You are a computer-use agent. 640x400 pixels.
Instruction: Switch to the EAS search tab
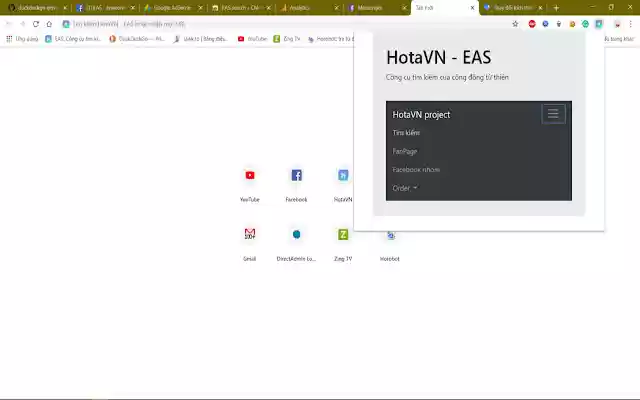coord(241,8)
